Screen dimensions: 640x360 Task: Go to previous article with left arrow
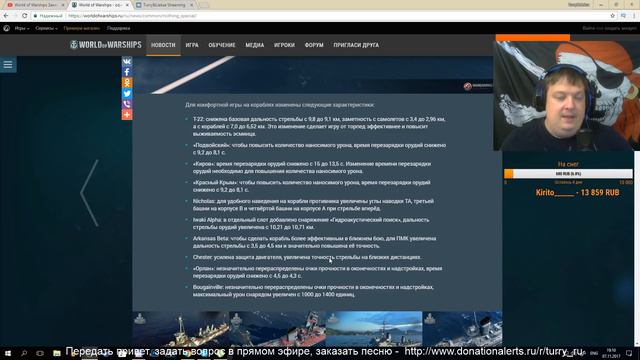click(89, 193)
